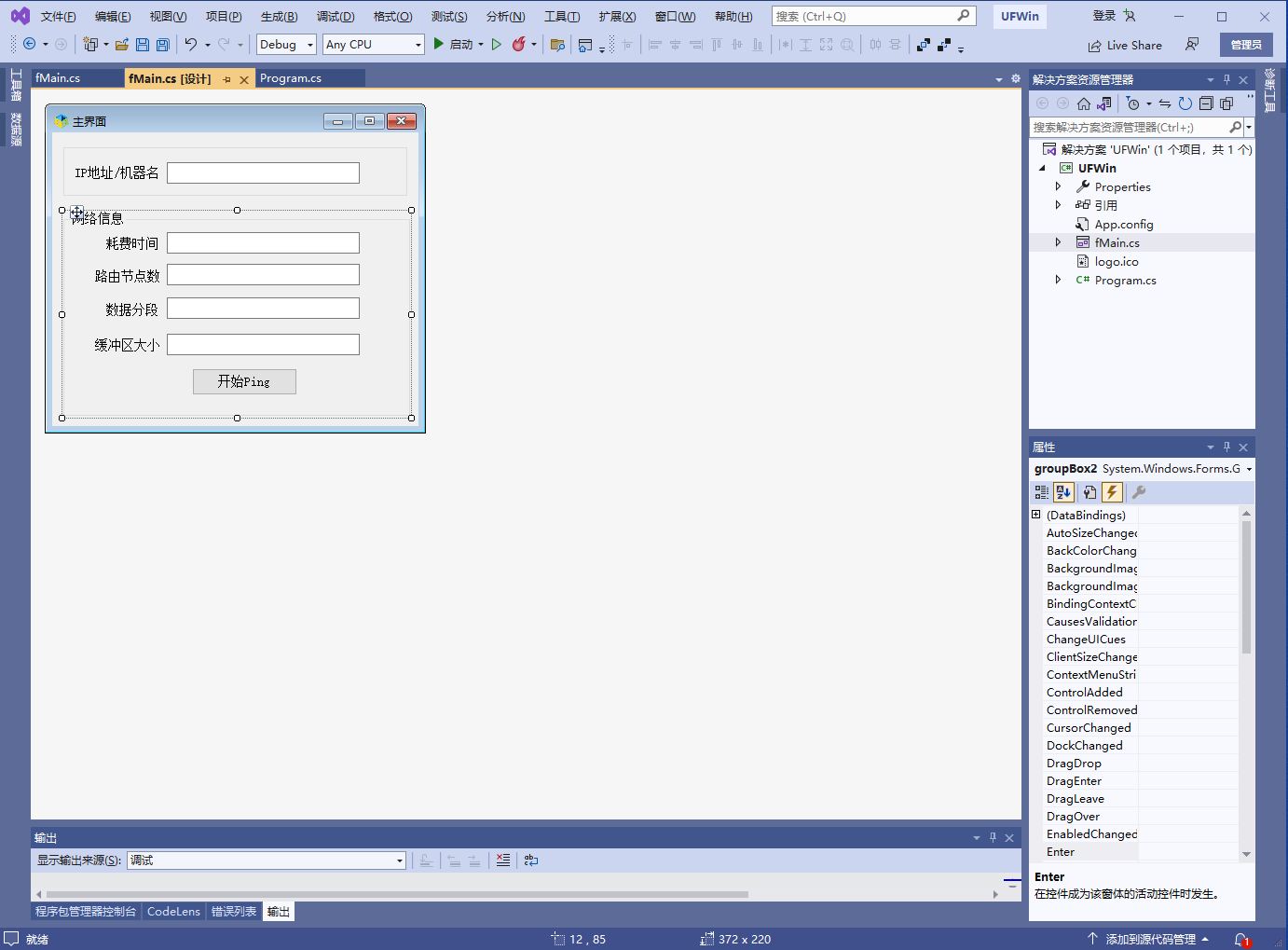Click 开始Ping button on the form
Viewport: 1288px width, 950px height.
click(244, 381)
